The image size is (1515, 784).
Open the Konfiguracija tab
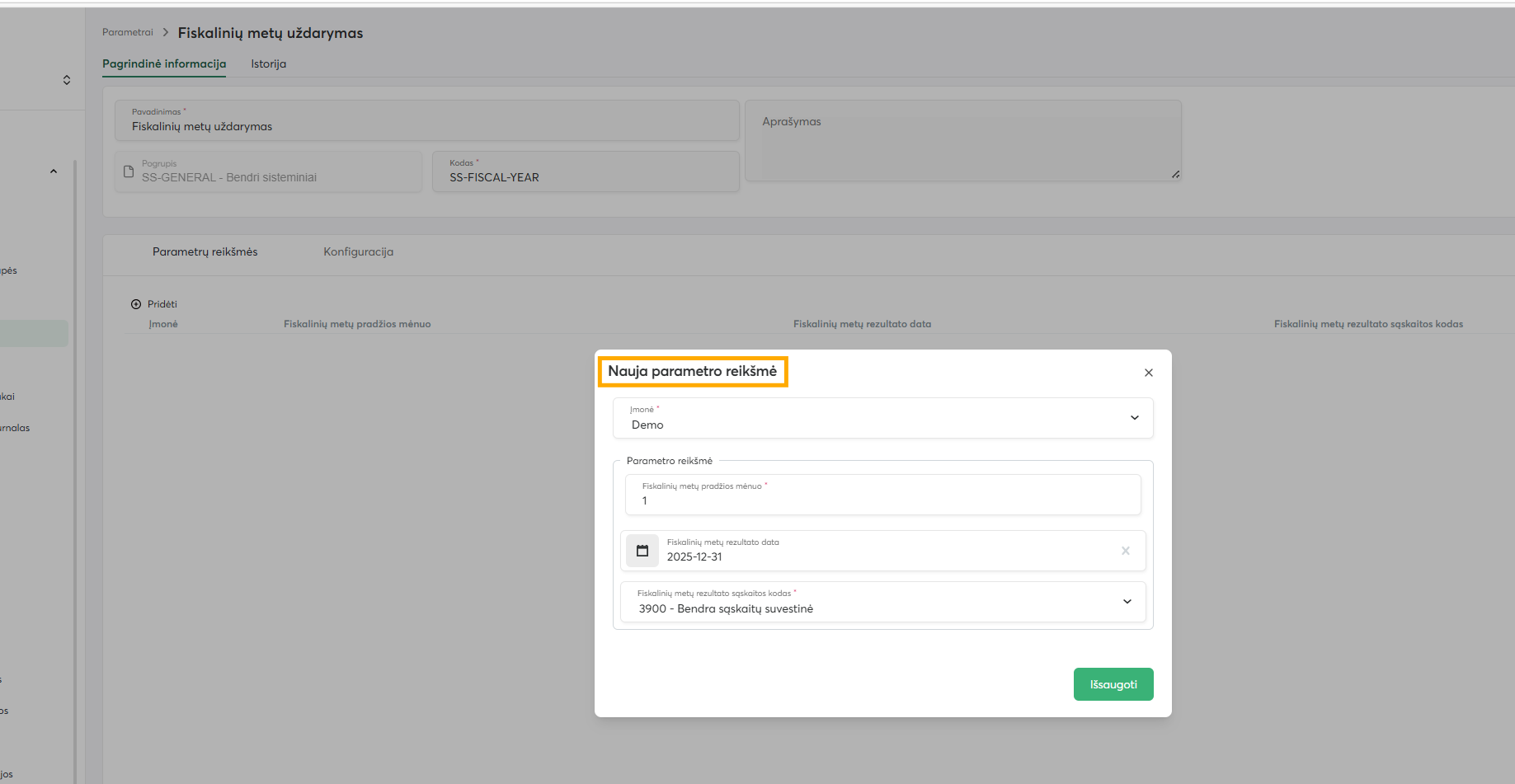[358, 251]
